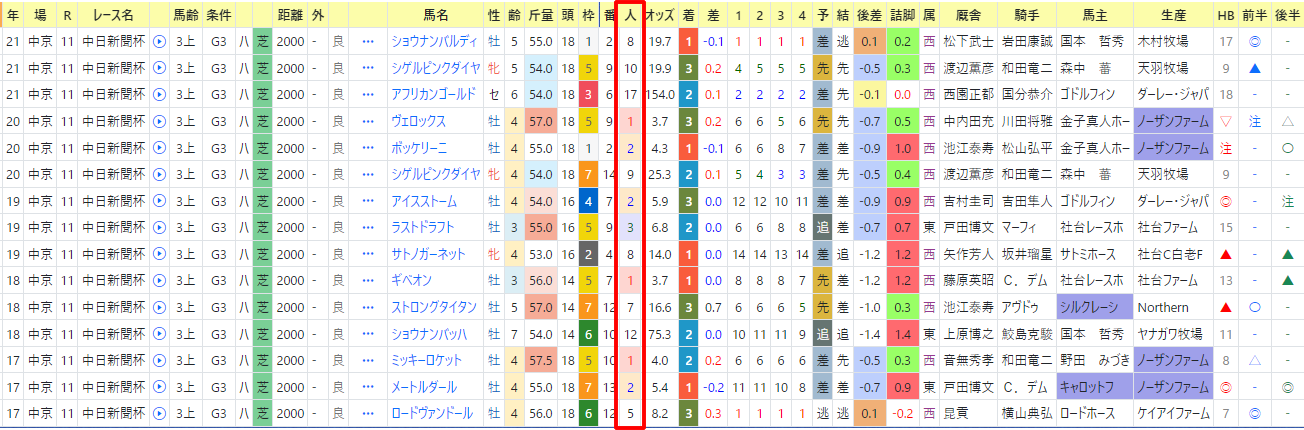Click the play icon in ギベオン row
Image resolution: width=1304 pixels, height=430 pixels.
[158, 281]
